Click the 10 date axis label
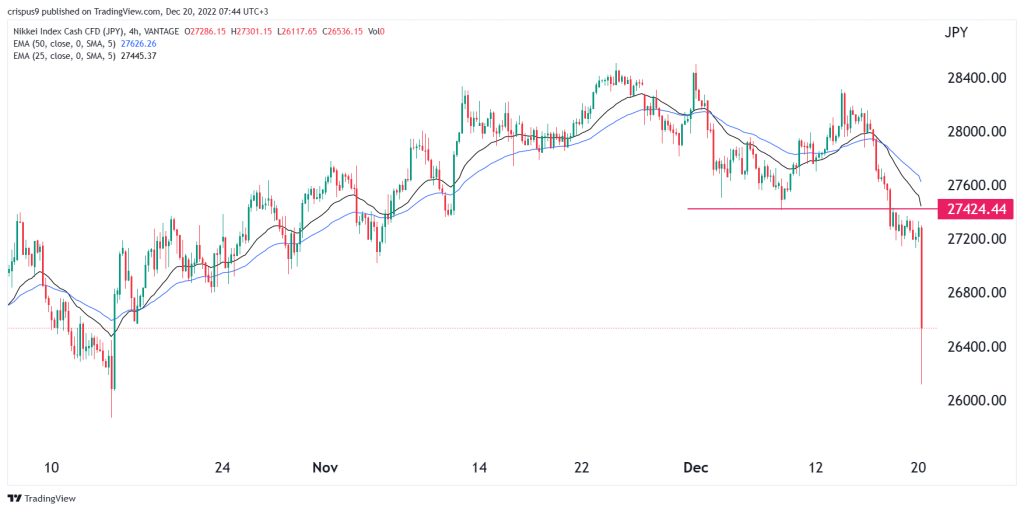Viewport: 1024px width, 511px height. pyautogui.click(x=52, y=468)
